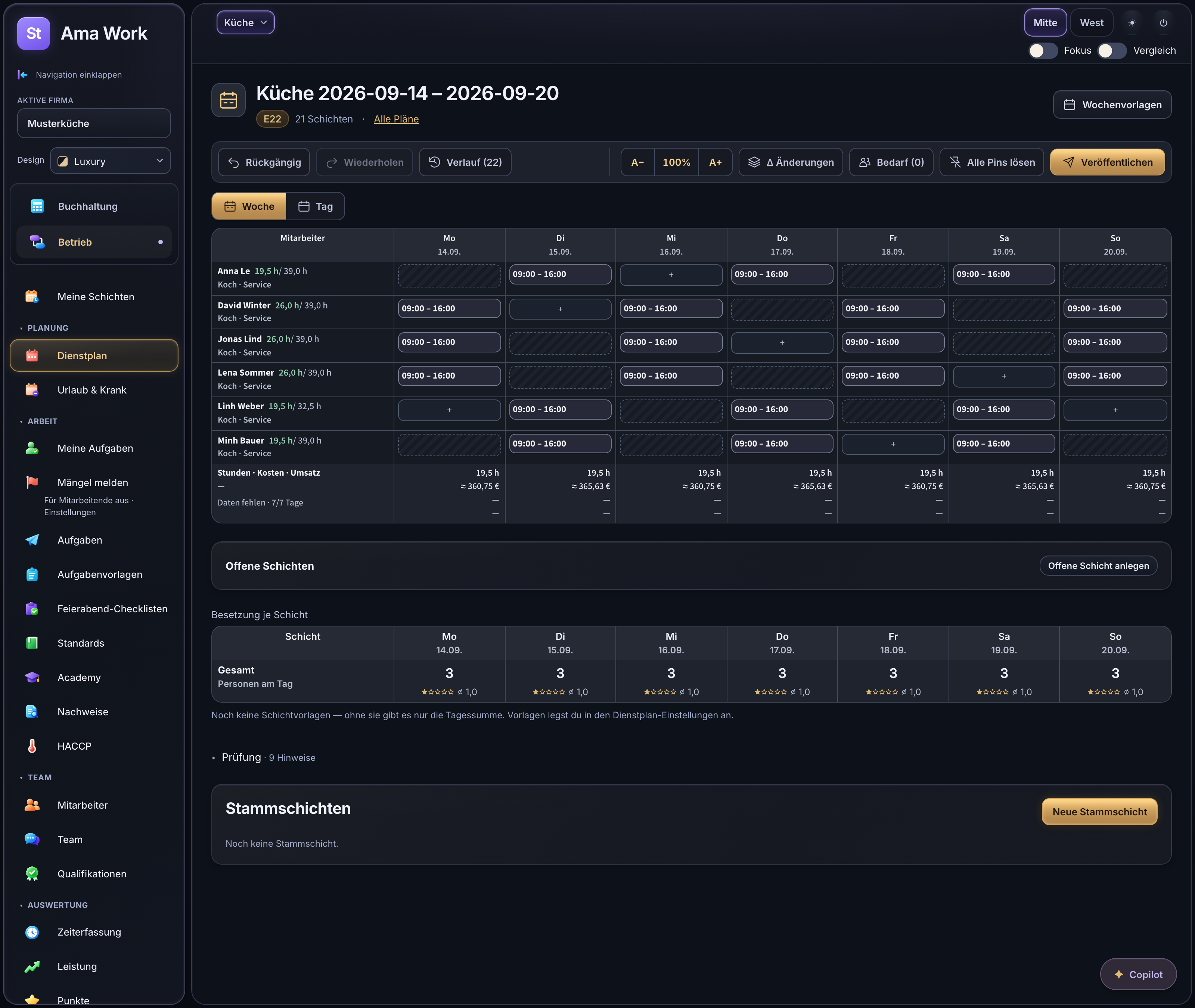
Task: Switch to West location
Action: click(x=1091, y=23)
